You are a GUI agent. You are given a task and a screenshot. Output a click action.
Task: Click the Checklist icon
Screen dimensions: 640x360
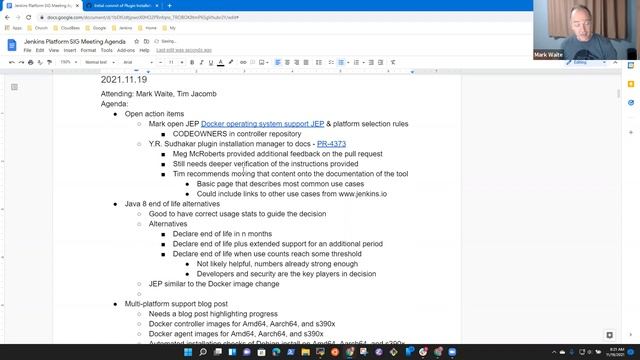coord(331,62)
